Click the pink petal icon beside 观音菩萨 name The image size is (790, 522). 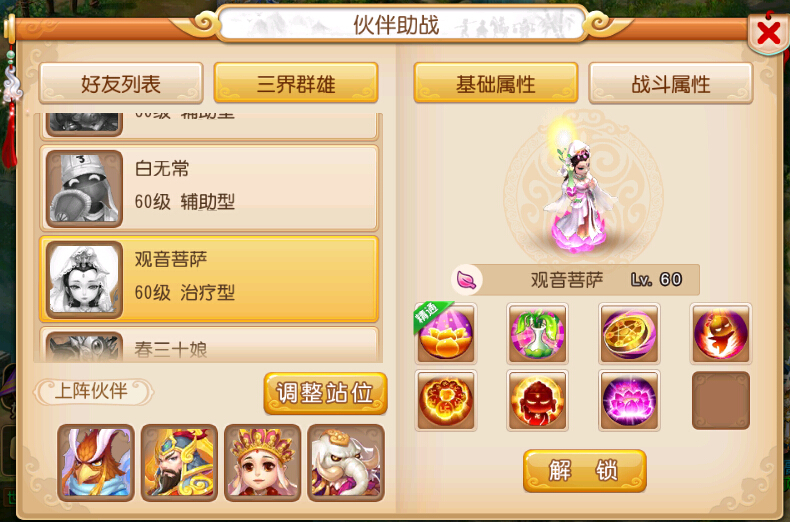pos(467,279)
